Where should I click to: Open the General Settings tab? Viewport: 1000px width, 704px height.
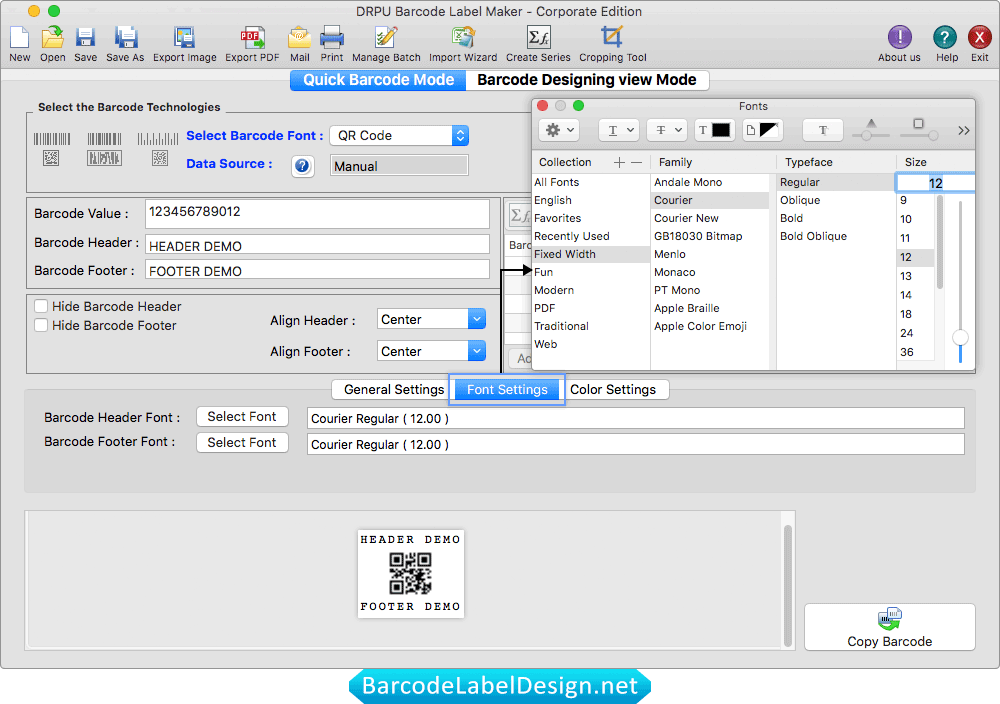point(393,390)
